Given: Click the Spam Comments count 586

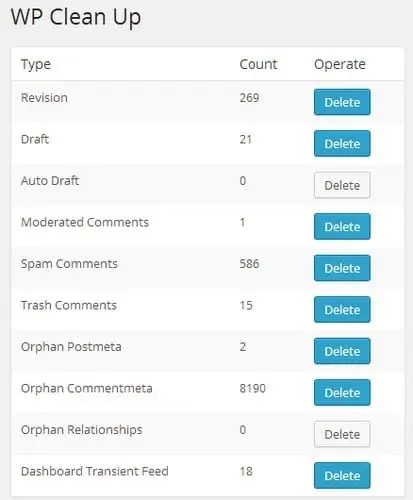Looking at the screenshot, I should coord(249,264).
